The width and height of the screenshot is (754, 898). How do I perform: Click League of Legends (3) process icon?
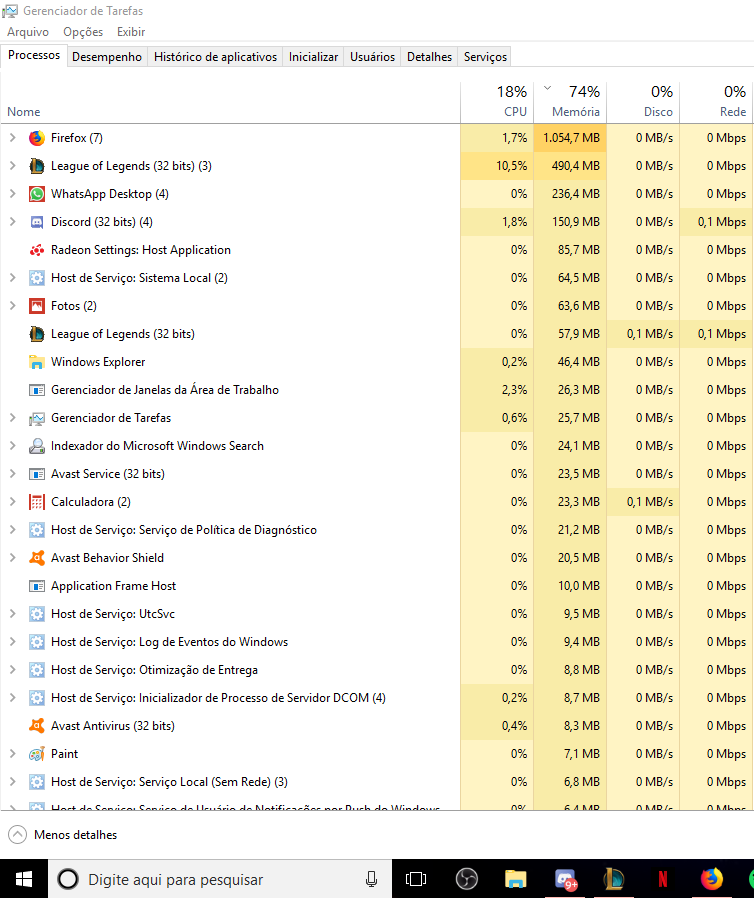(37, 166)
